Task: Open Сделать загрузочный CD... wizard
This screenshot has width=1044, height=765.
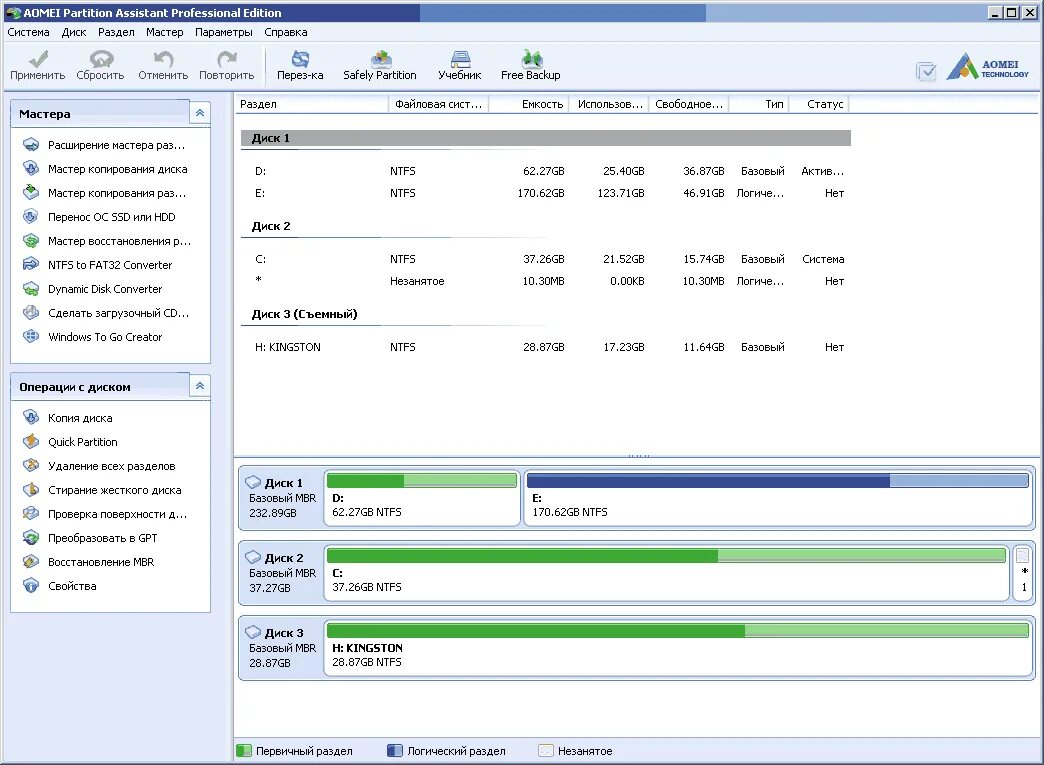Action: (106, 313)
